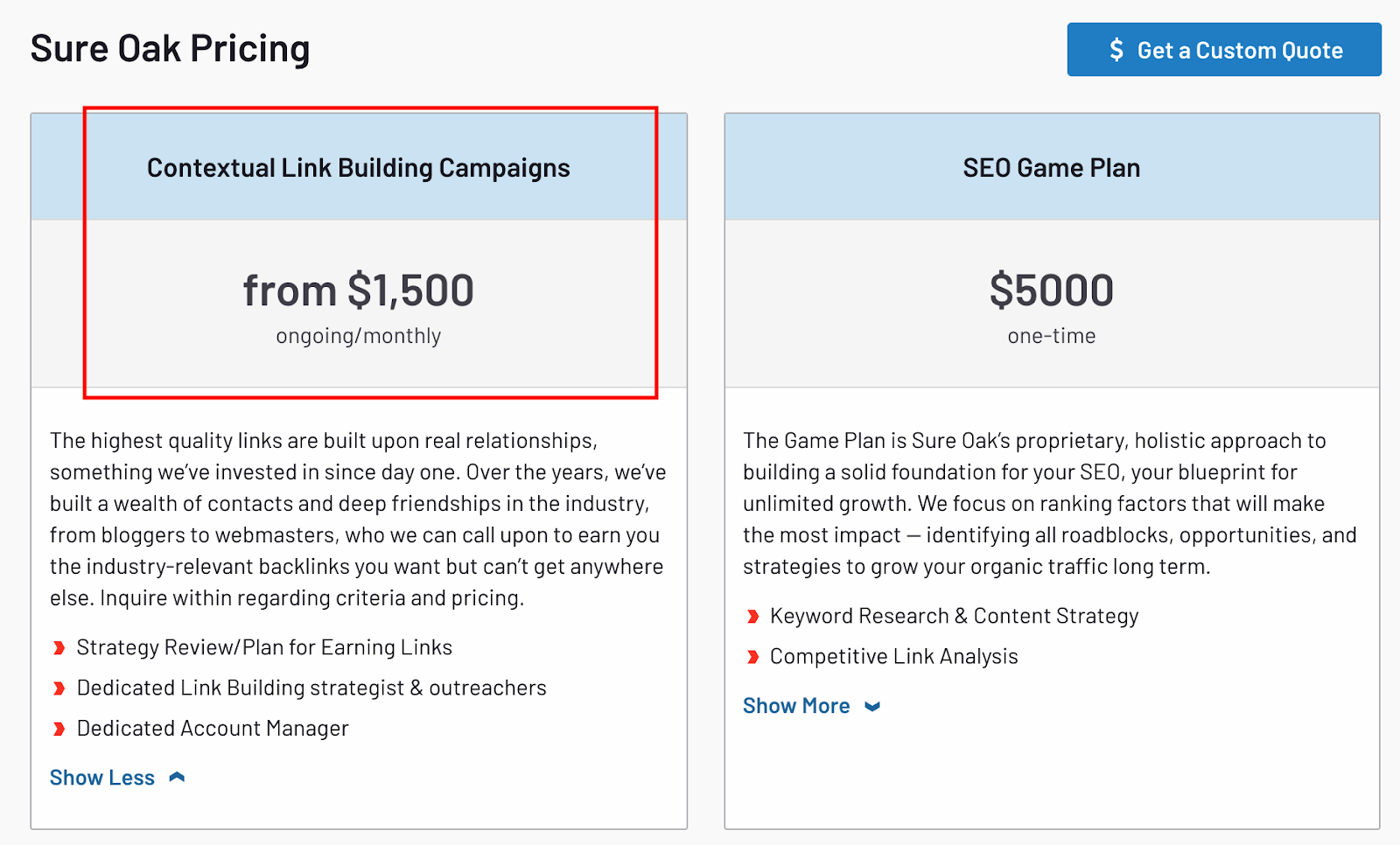Screen dimensions: 1400x845
Task: Click red arrow bullet beside Strategy Review
Action: pos(59,648)
